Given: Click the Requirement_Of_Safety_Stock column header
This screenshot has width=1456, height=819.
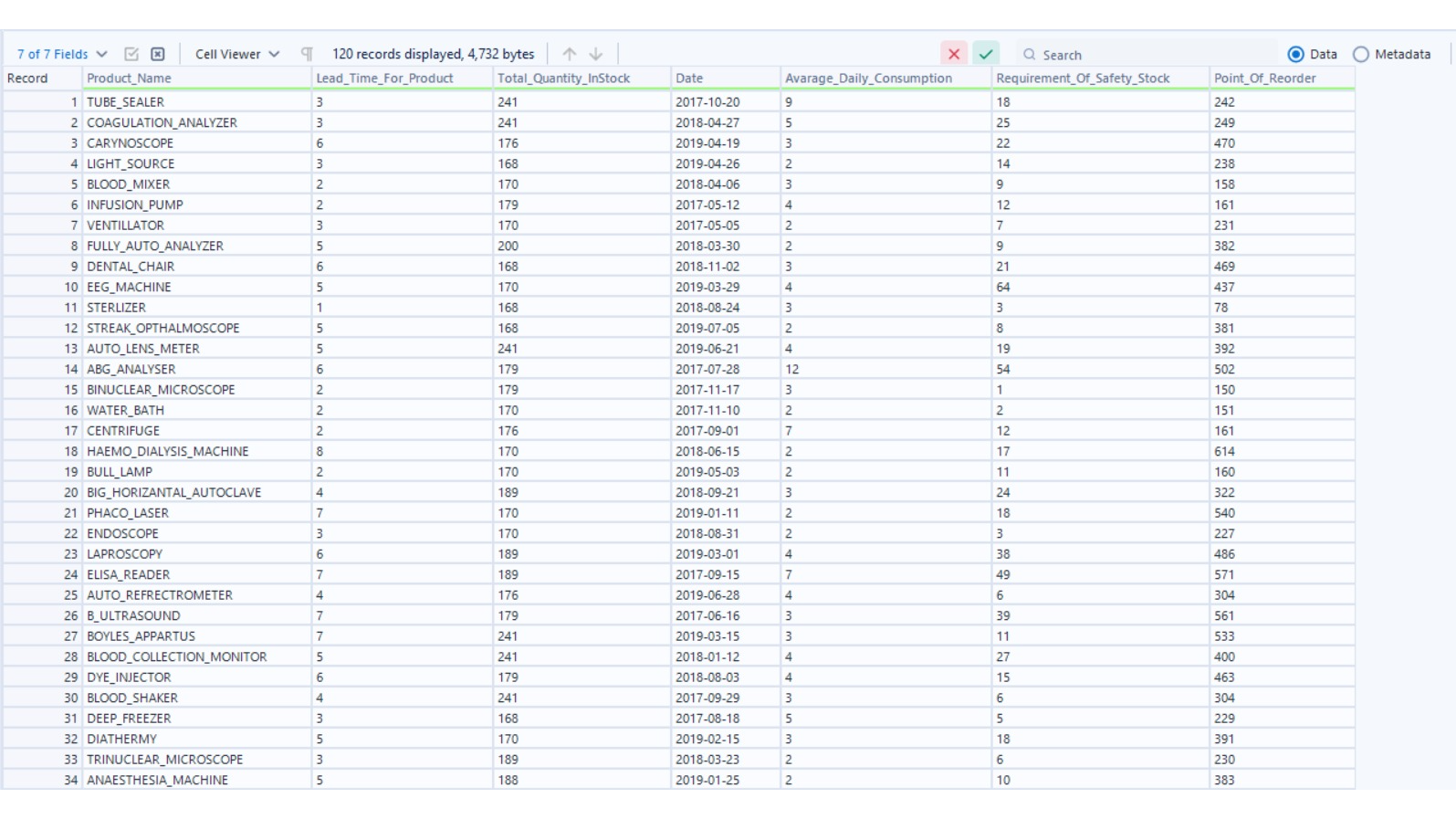Looking at the screenshot, I should click(1083, 79).
